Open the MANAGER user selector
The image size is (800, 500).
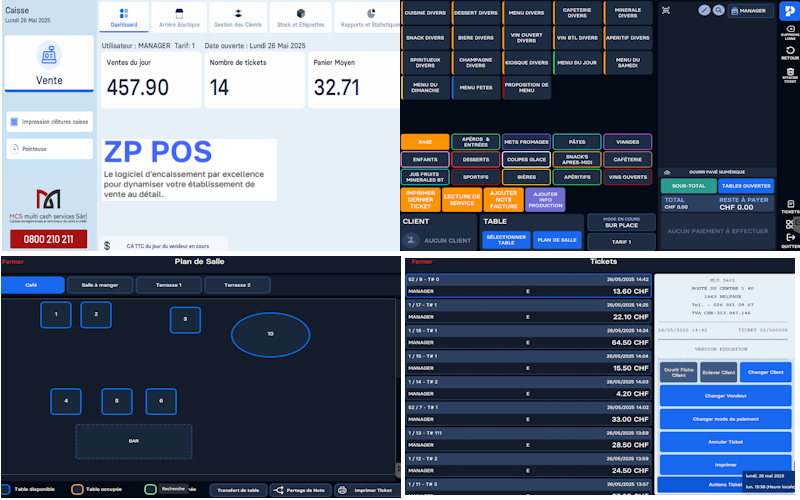(x=751, y=11)
